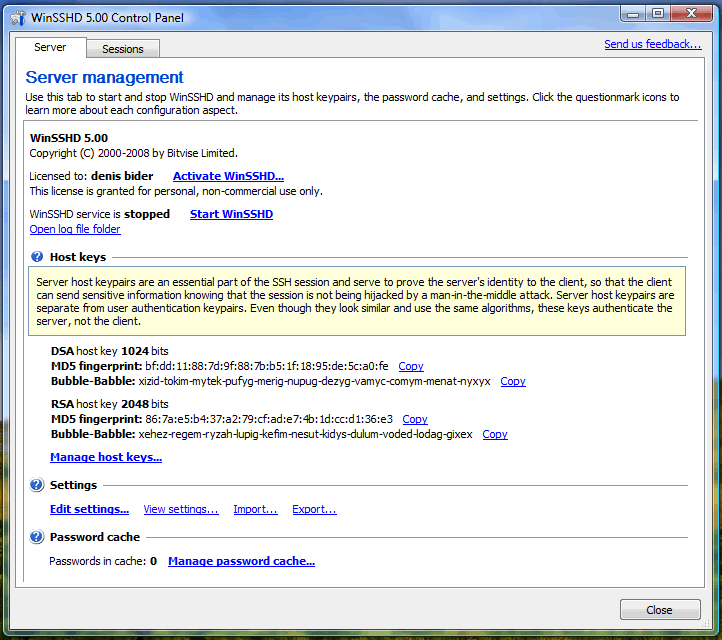The image size is (722, 640).
Task: Open Manage host keys
Action: [106, 457]
